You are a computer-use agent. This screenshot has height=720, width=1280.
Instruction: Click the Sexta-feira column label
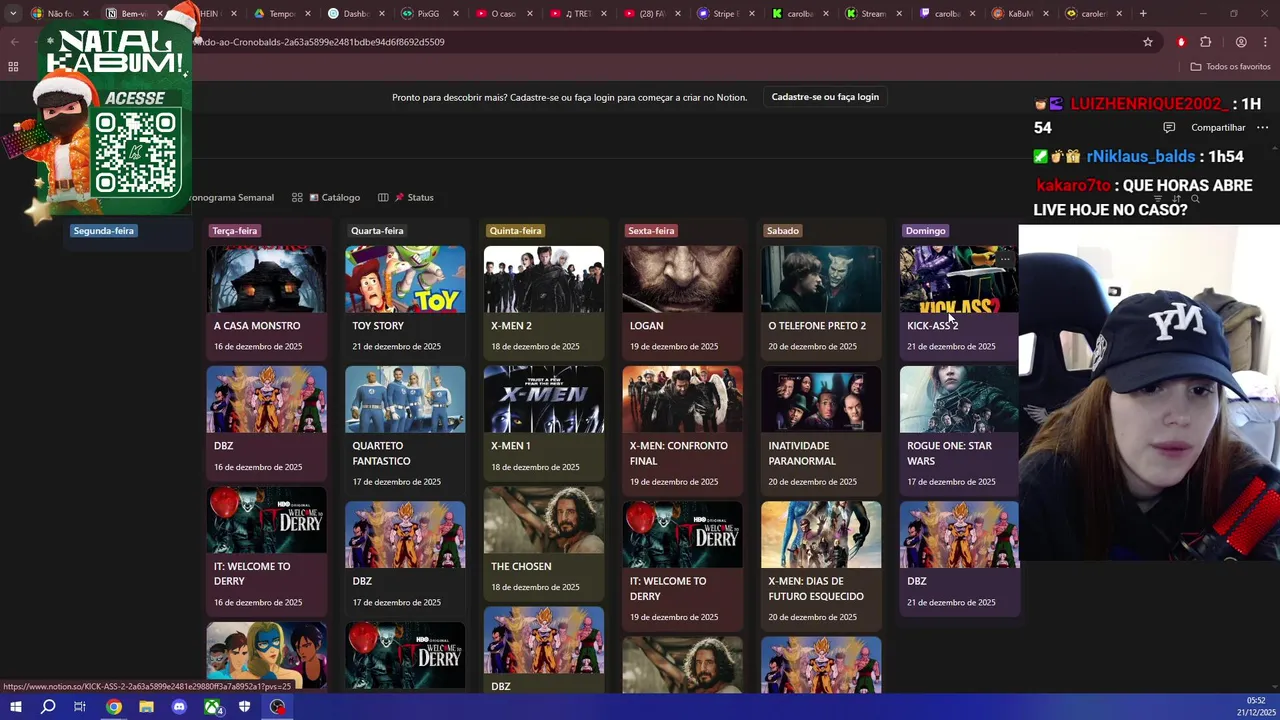[651, 231]
